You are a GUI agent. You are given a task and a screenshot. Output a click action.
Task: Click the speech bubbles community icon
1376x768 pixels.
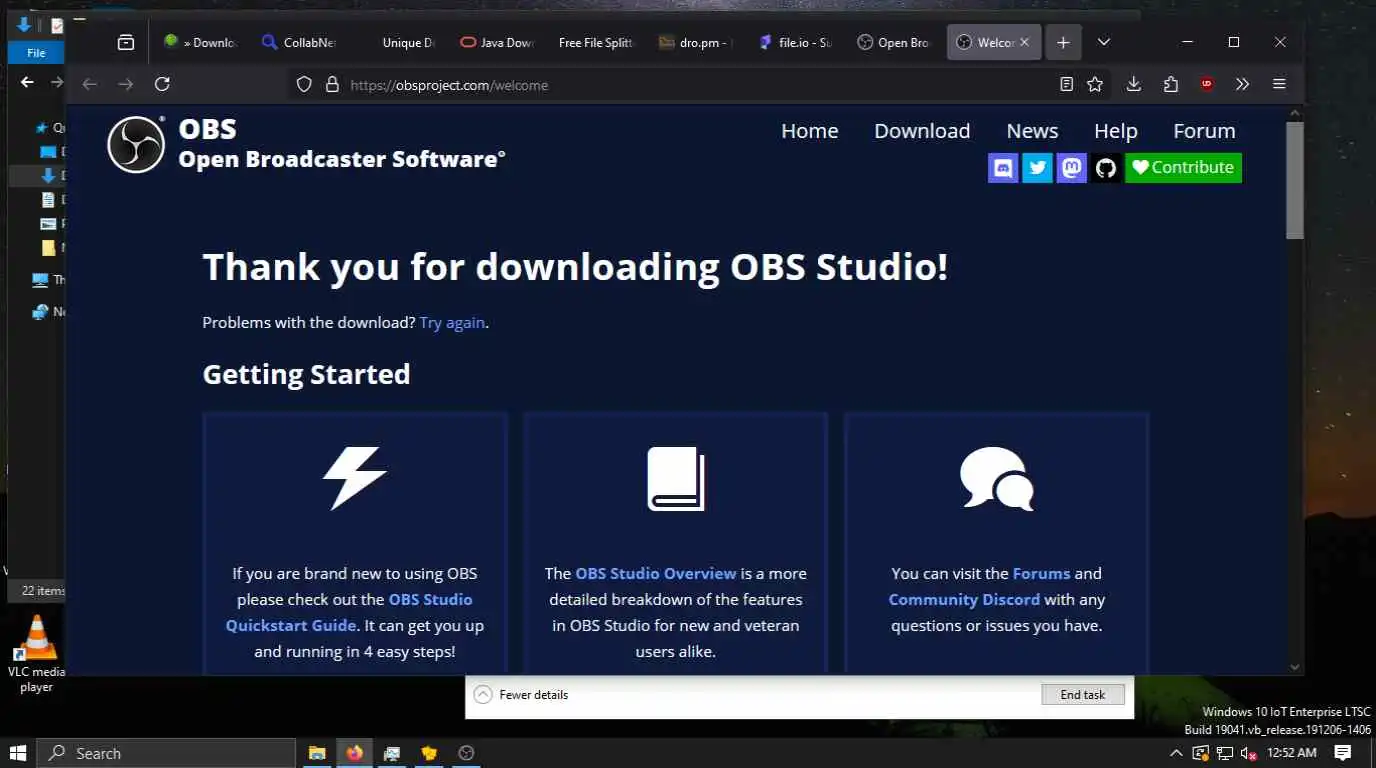coord(996,479)
